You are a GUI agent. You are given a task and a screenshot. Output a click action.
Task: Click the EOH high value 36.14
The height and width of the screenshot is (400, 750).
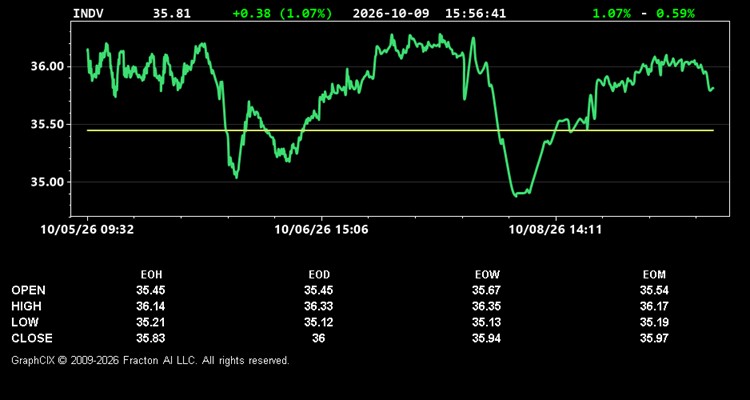[151, 306]
